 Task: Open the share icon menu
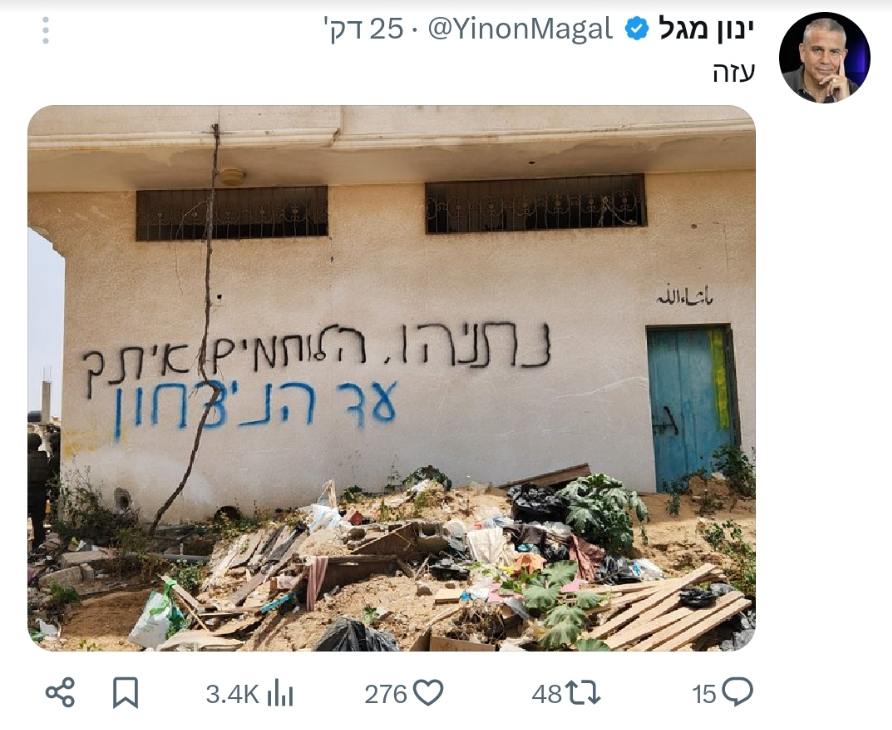pyautogui.click(x=60, y=692)
